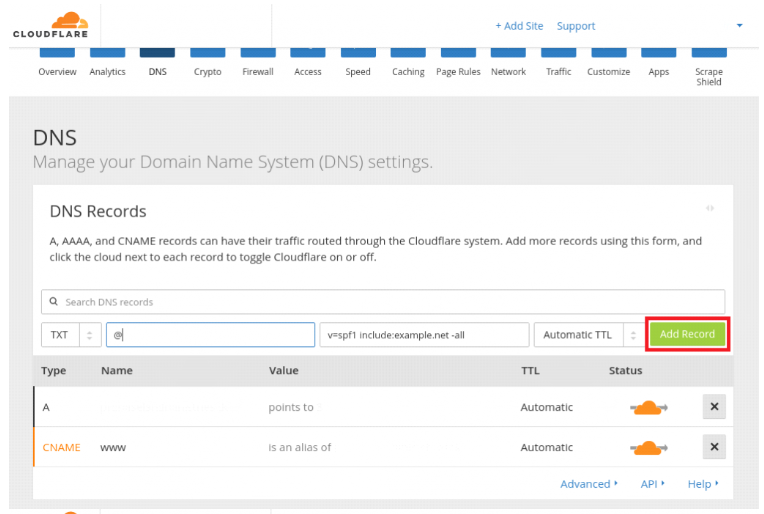Image resolution: width=764 pixels, height=514 pixels.
Task: Click the Name column header
Action: (117, 371)
